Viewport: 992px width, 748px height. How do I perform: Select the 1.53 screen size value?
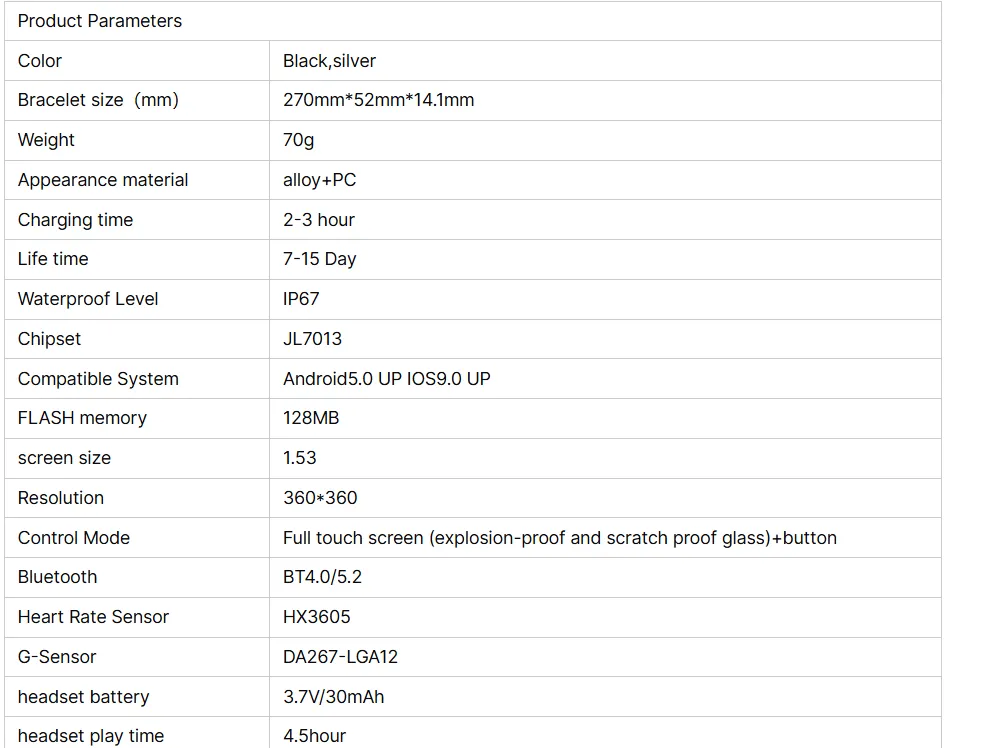tap(300, 458)
